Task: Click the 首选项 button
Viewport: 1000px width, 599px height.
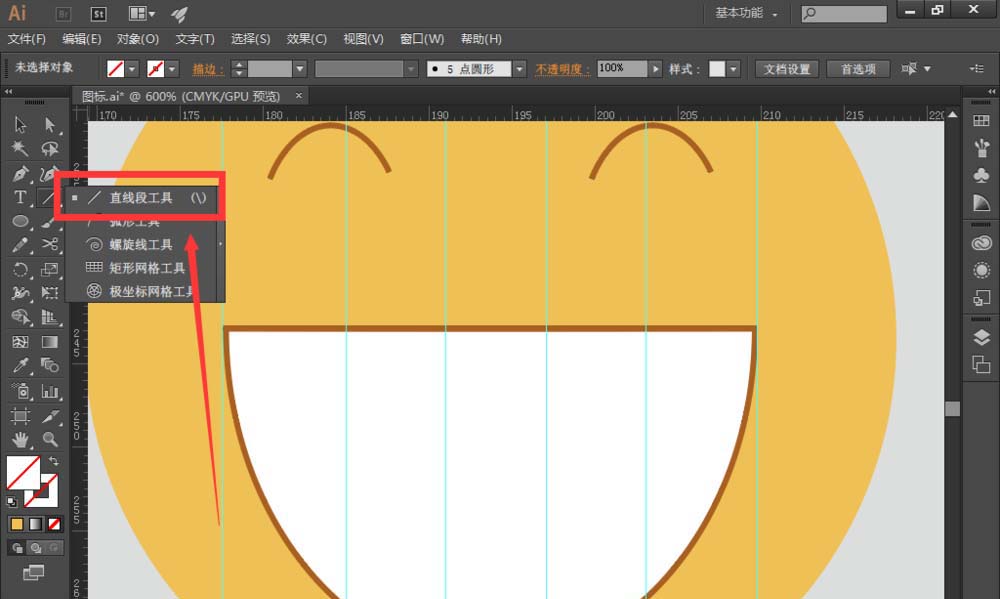Action: click(x=858, y=69)
